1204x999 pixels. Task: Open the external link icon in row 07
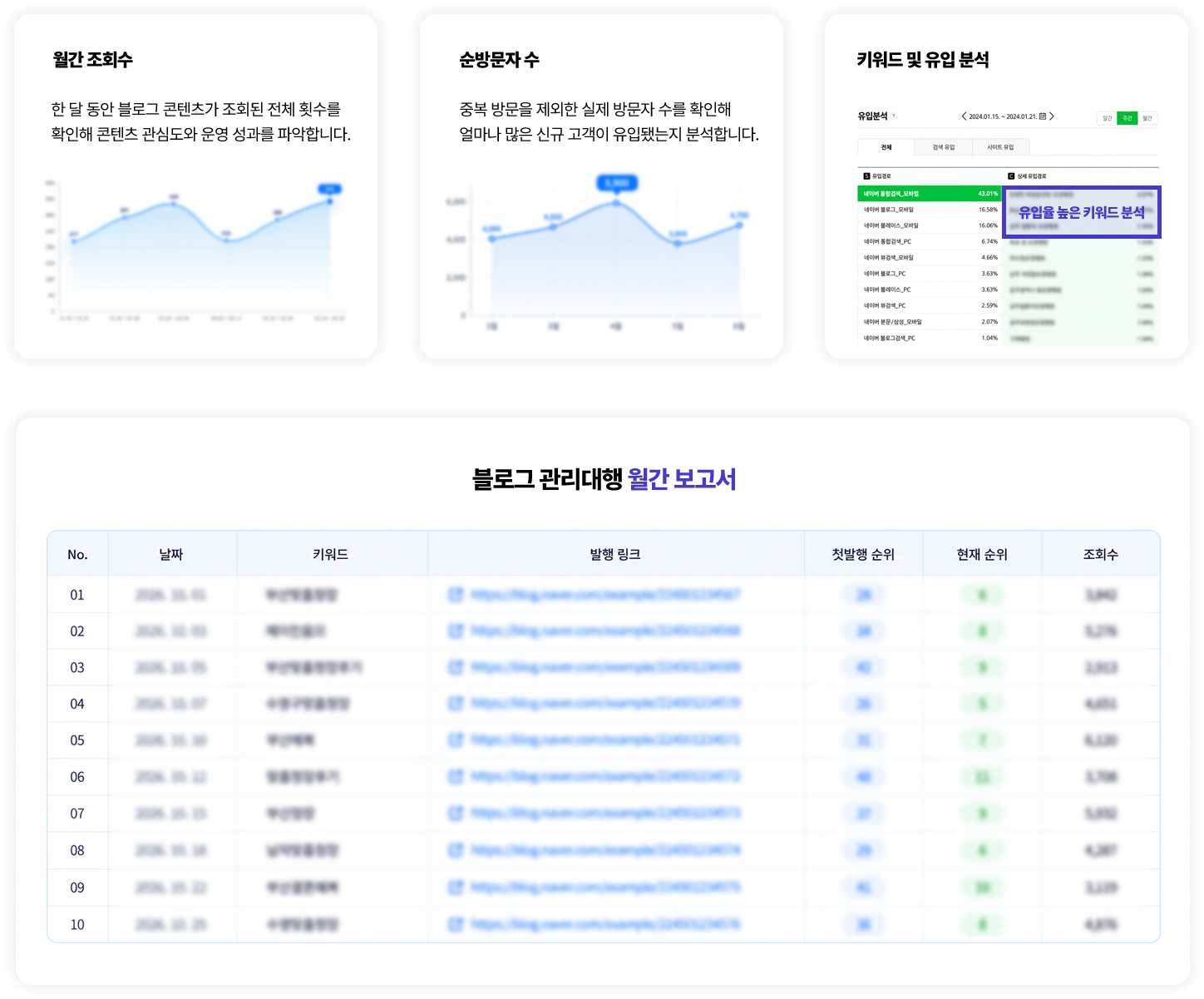(456, 814)
